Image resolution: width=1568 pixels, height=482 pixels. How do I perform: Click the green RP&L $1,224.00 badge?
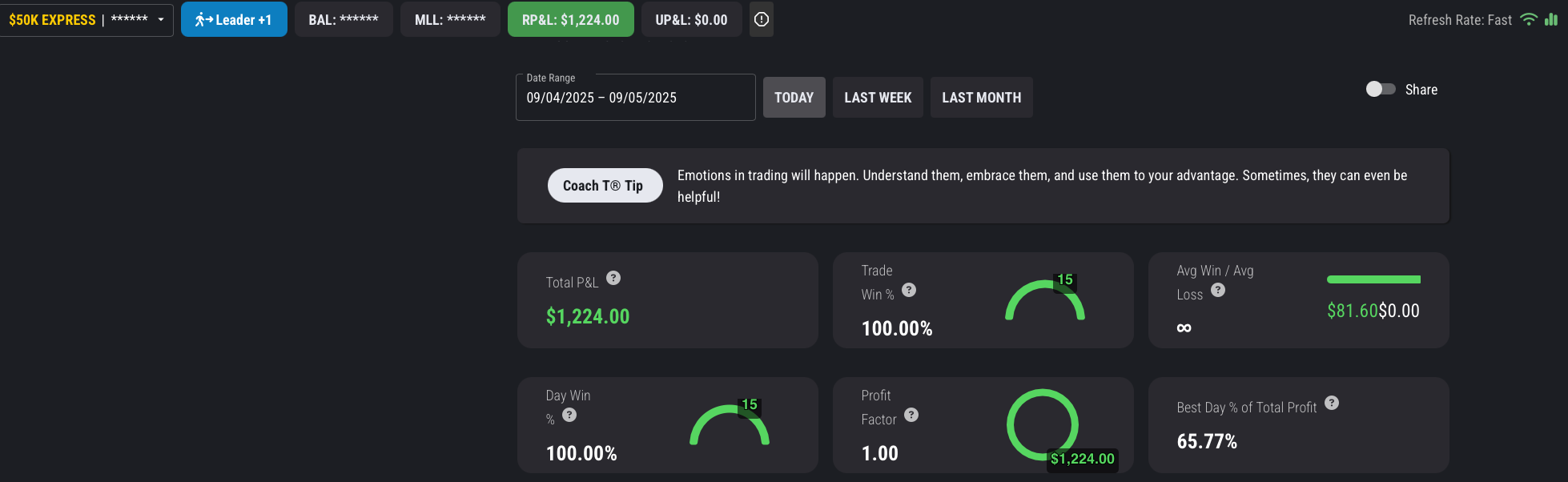(x=570, y=20)
